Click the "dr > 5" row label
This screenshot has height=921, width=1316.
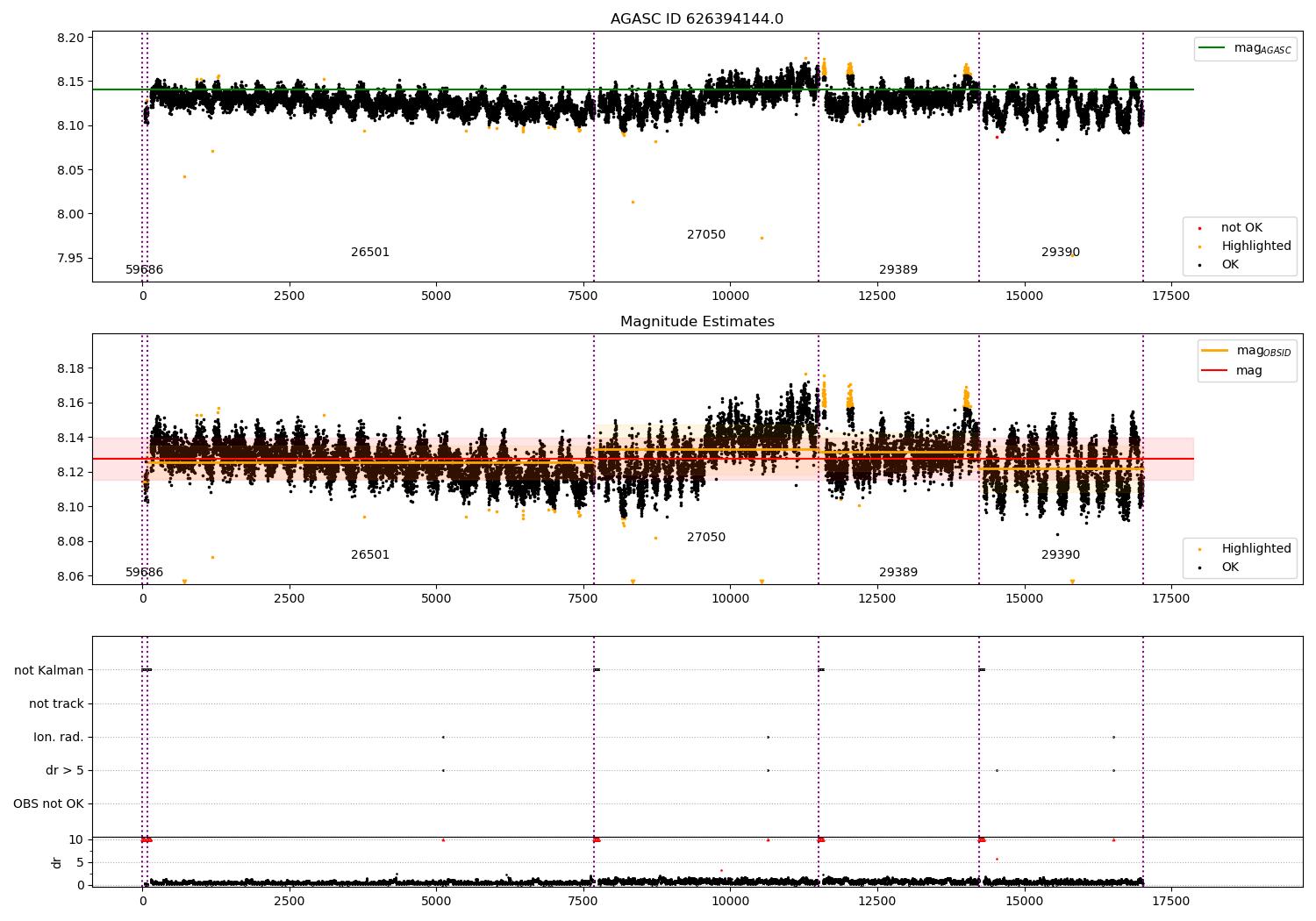[x=65, y=770]
